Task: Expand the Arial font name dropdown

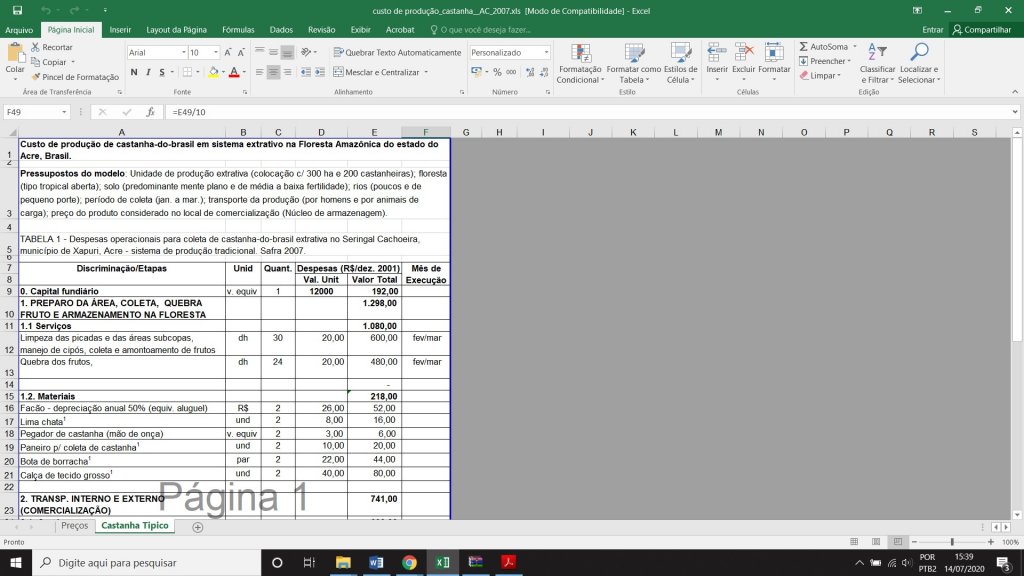Action: coord(183,52)
